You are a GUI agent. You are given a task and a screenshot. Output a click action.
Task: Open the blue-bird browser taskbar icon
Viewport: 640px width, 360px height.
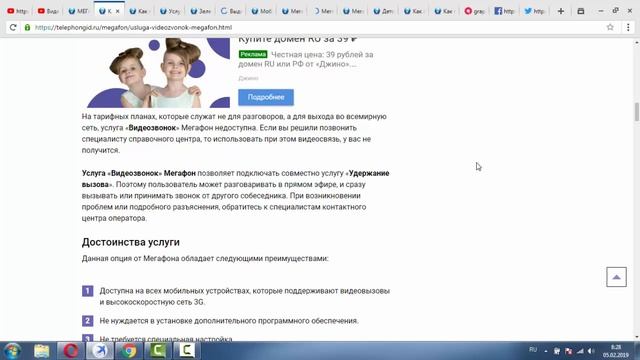click(x=100, y=351)
